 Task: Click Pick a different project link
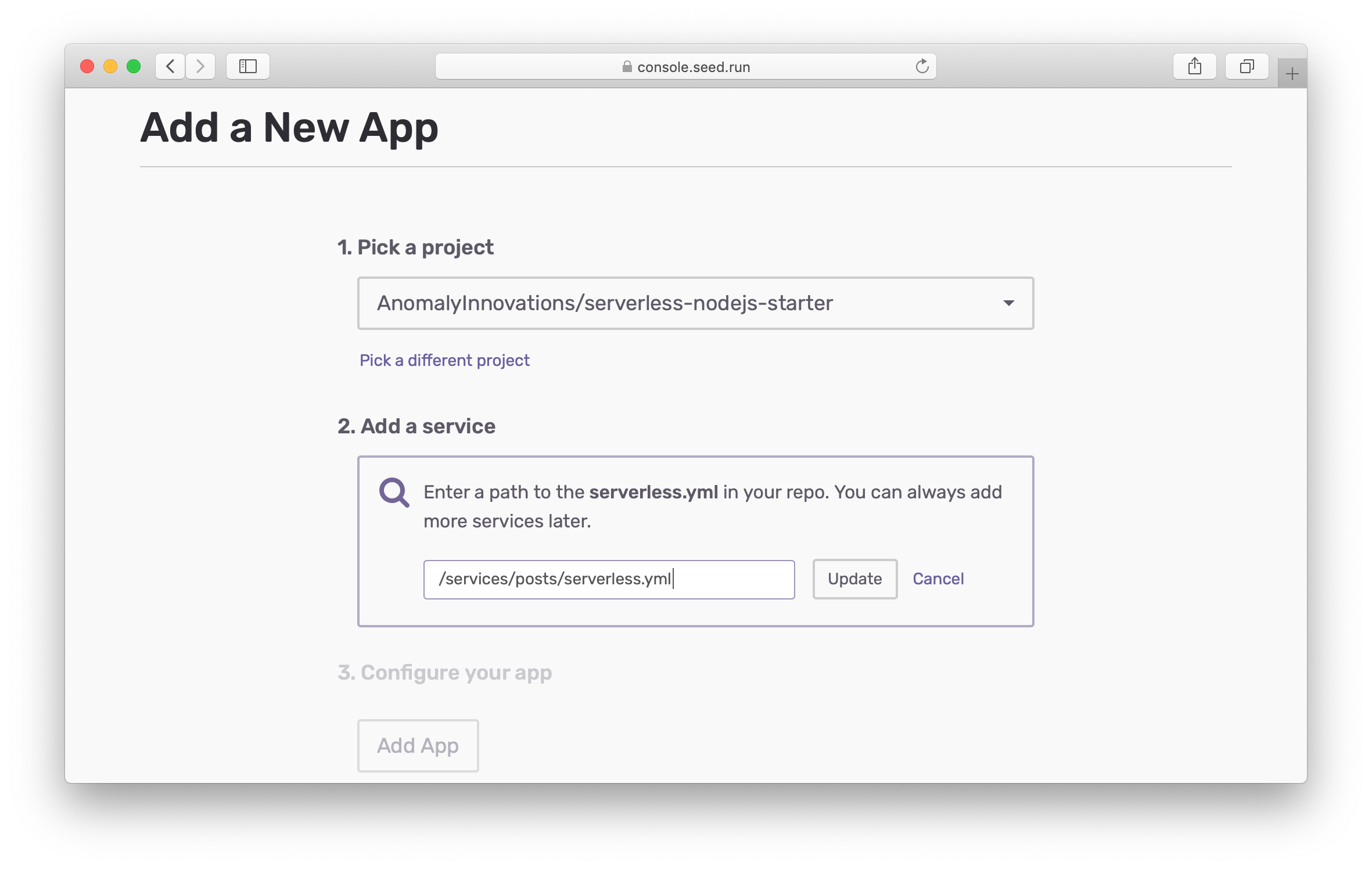pyautogui.click(x=444, y=361)
